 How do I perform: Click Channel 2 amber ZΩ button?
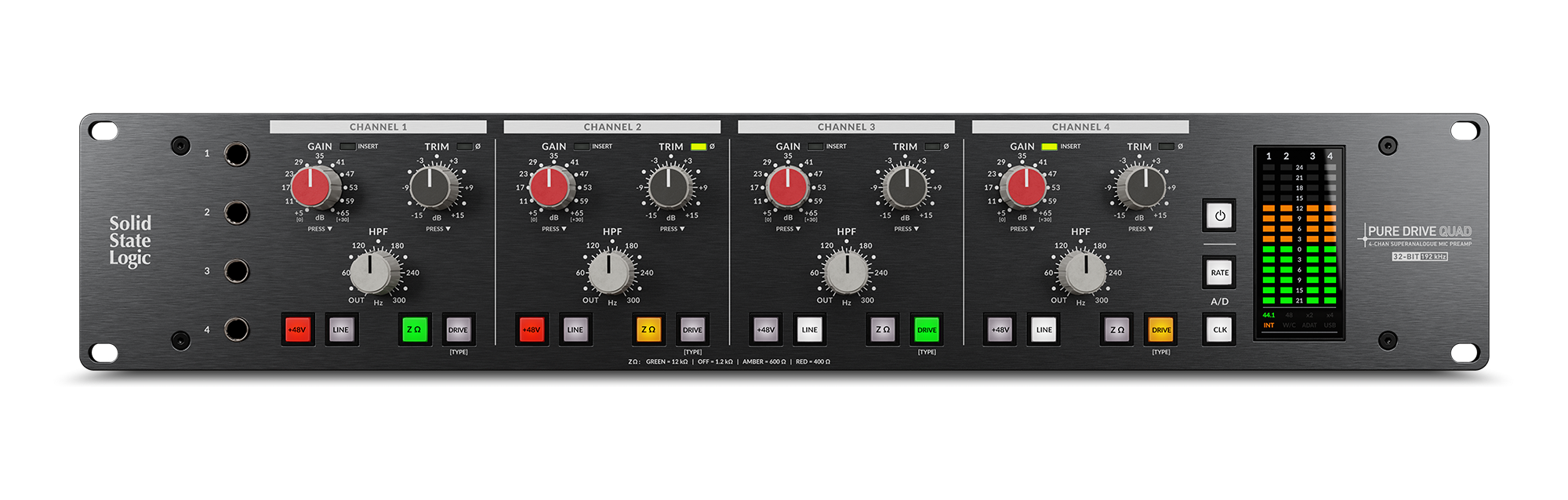648,330
